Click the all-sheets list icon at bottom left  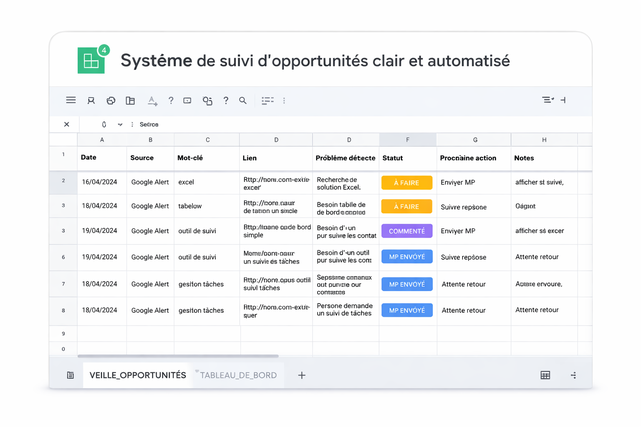(x=70, y=375)
